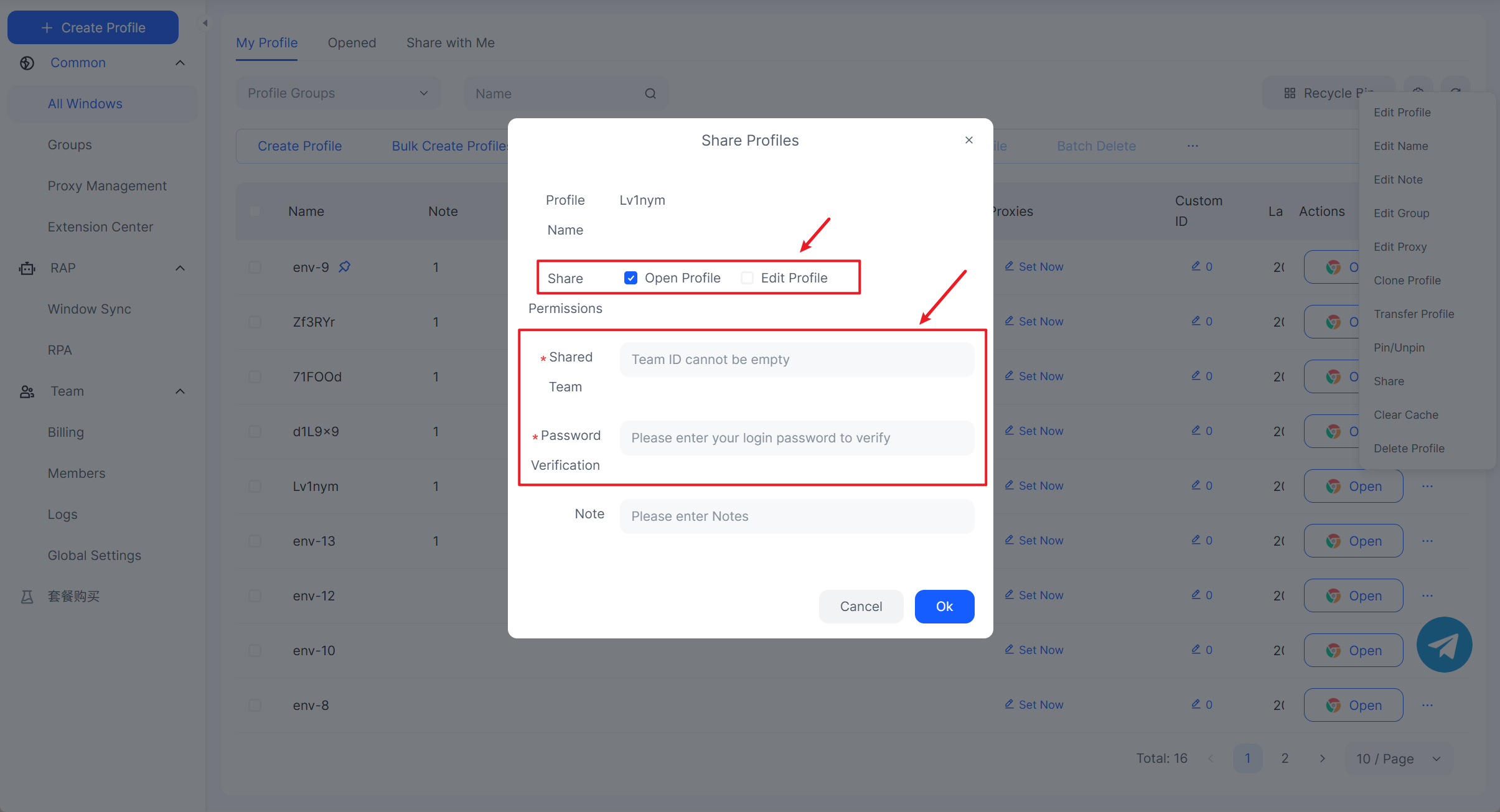1500x812 pixels.
Task: Click the search magnifier in Name field
Action: point(650,93)
